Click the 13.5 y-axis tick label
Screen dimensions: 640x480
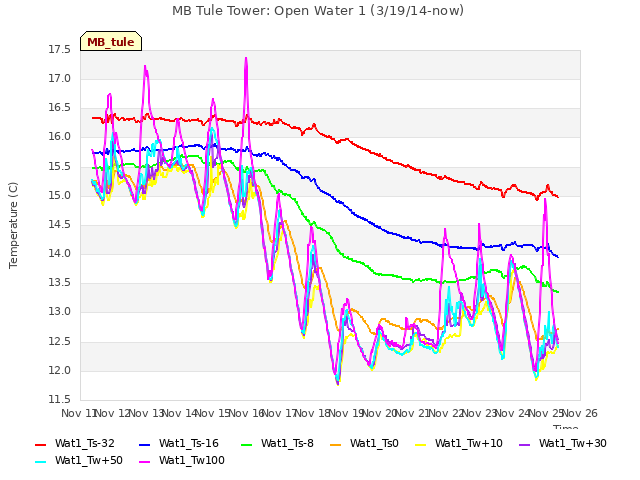pos(60,282)
